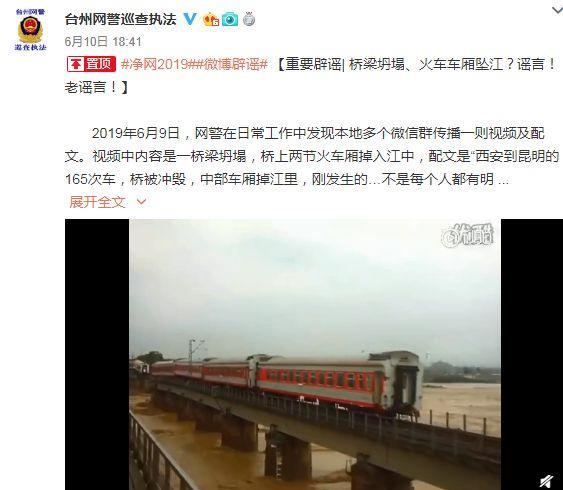
Task: Click the 展开全文 link text
Action: 97,202
